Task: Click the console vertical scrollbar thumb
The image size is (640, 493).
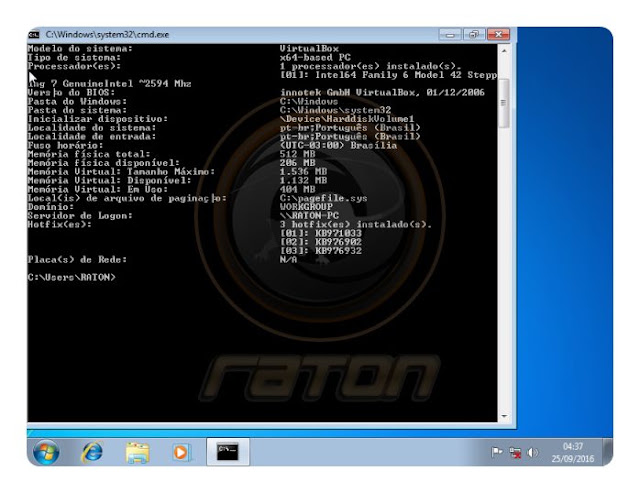Action: (x=504, y=103)
